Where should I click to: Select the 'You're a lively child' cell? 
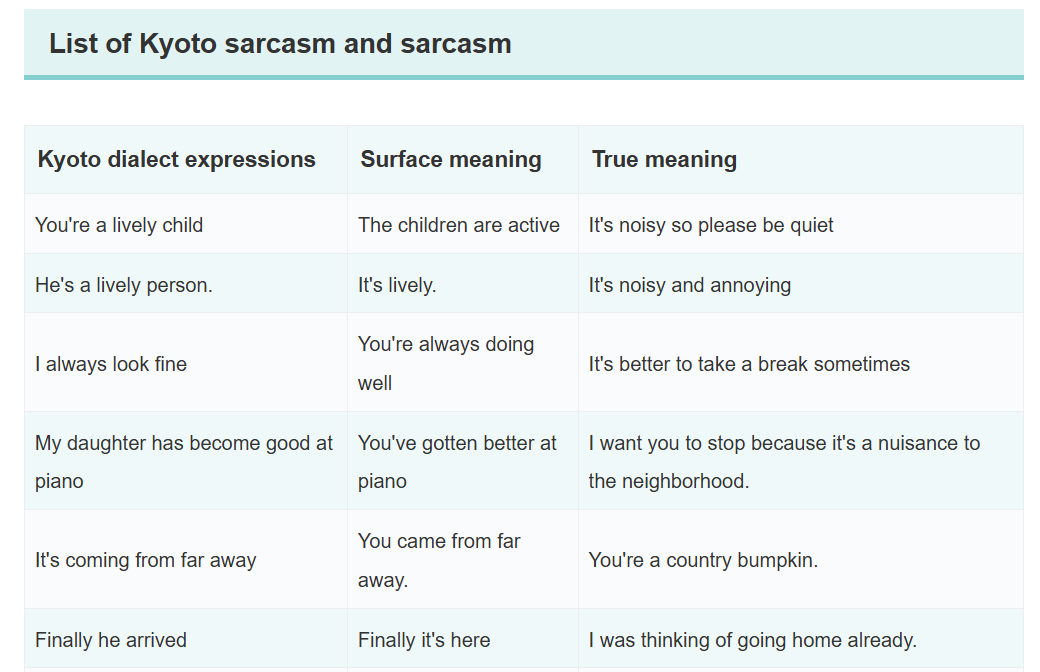click(x=186, y=224)
